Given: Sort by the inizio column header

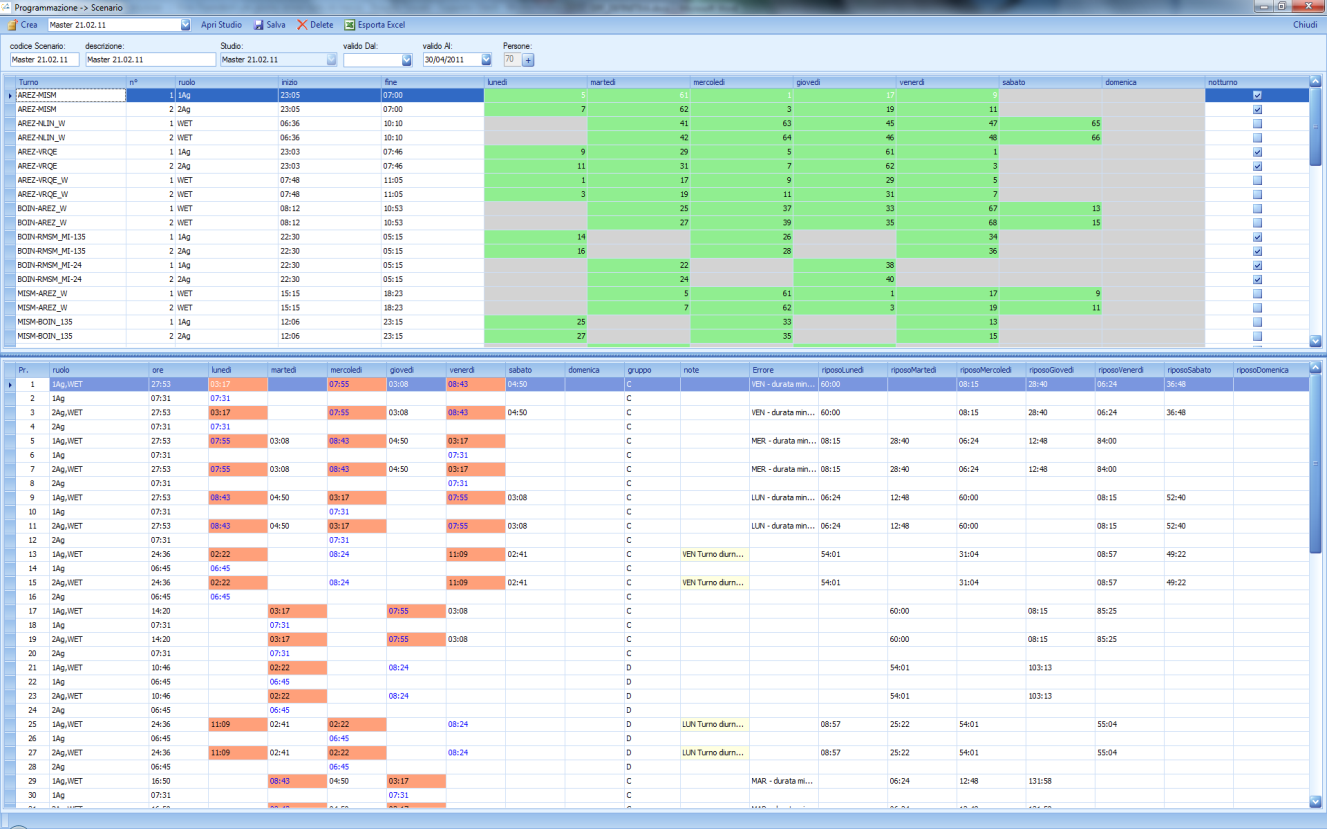Looking at the screenshot, I should coord(330,82).
